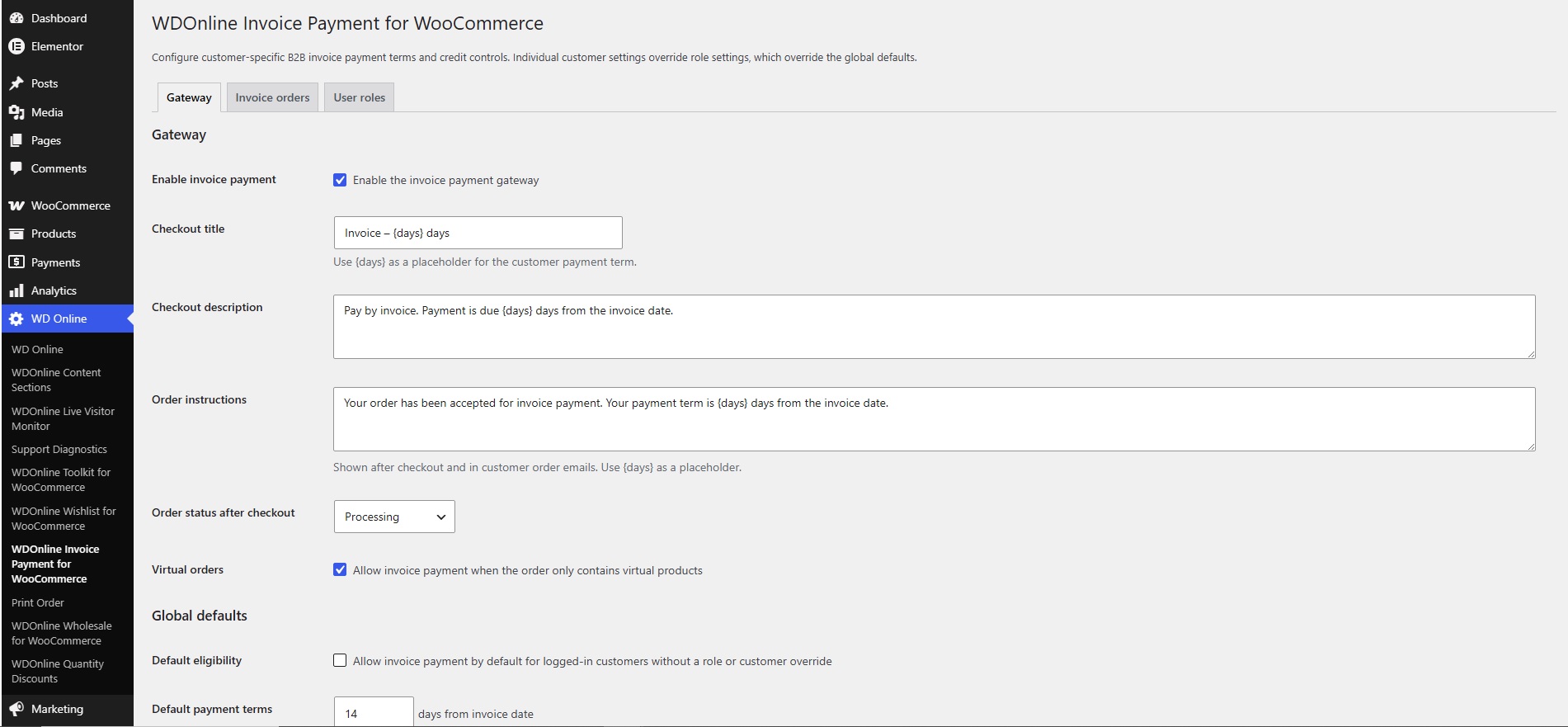Enable default invoice eligibility checkbox
Screen dimensions: 1568x727
pyautogui.click(x=340, y=660)
